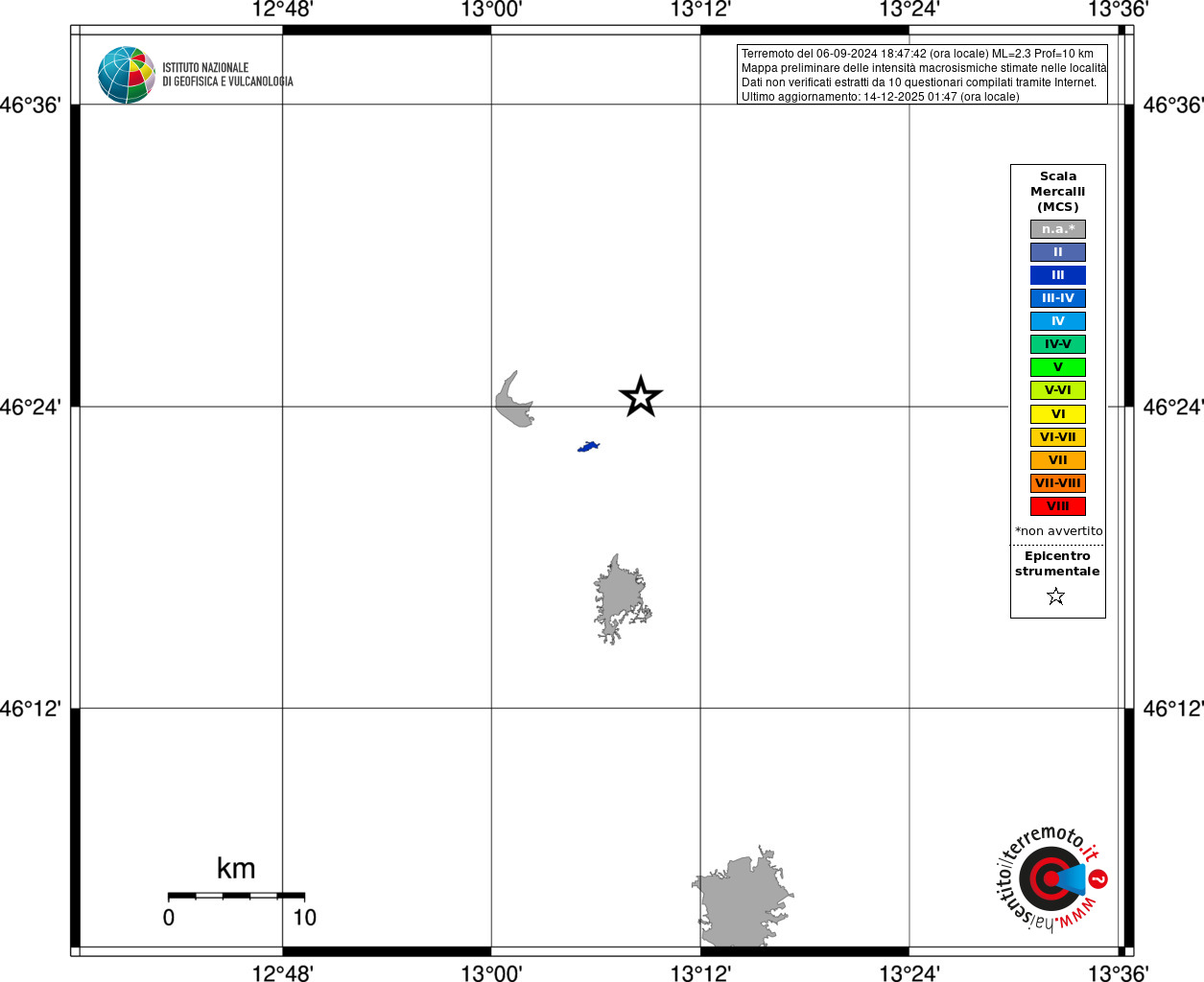Click the top 13°12' longitude label
The image size is (1204, 982).
[700, 11]
